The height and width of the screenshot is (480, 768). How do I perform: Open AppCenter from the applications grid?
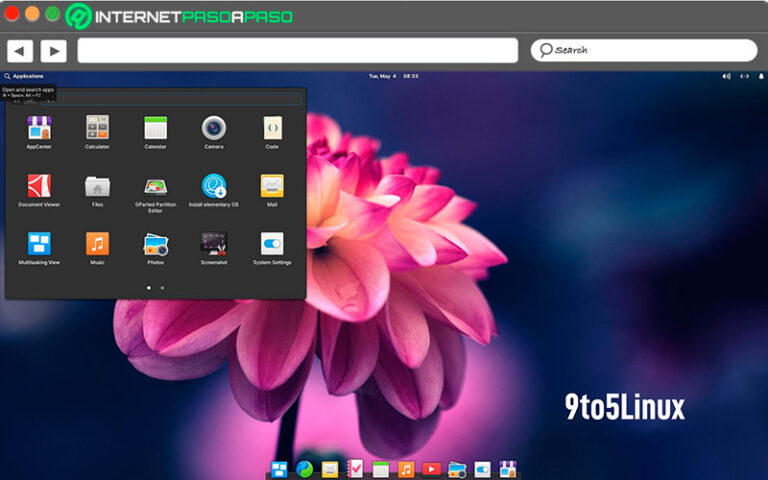click(x=39, y=129)
